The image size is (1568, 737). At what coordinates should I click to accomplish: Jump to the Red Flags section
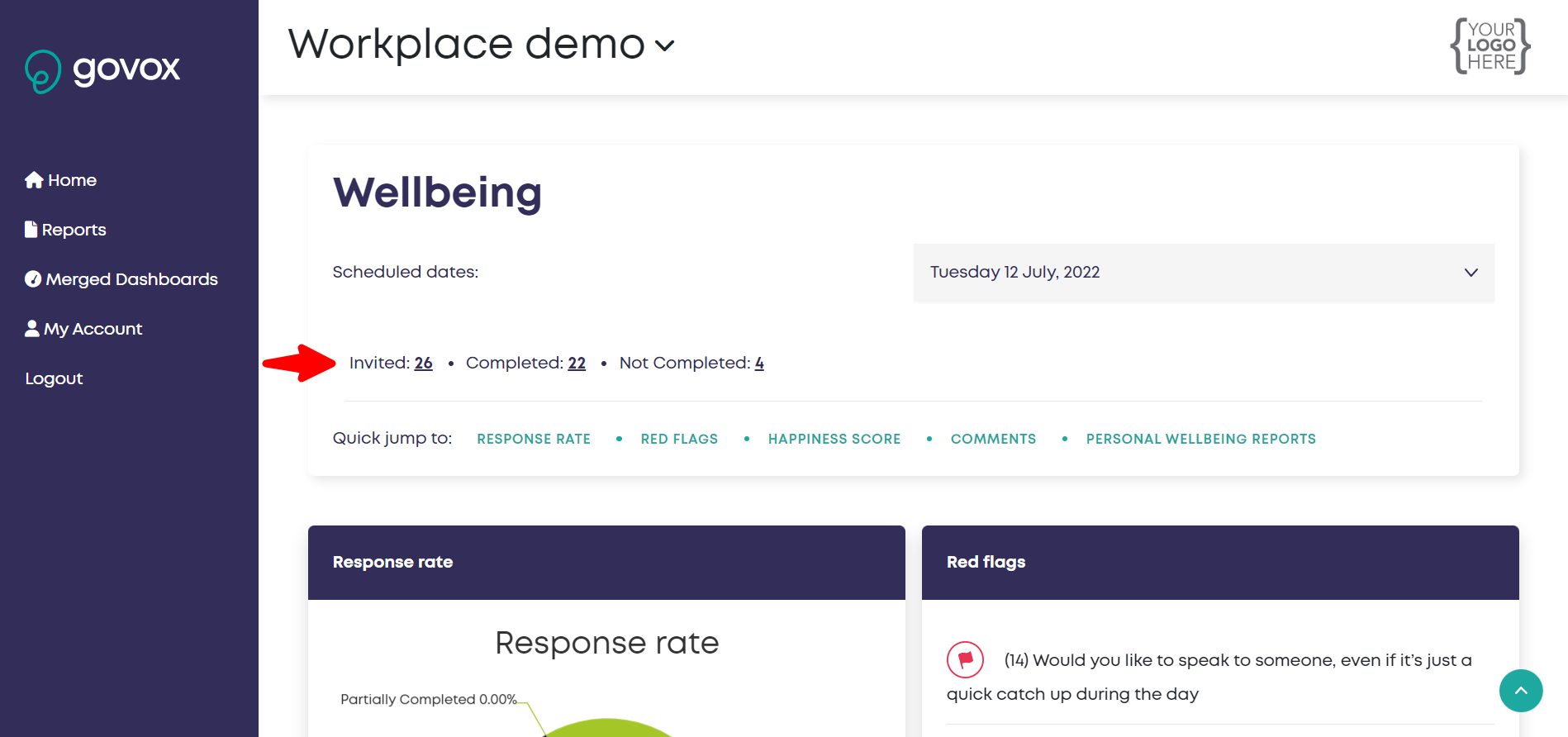coord(679,439)
